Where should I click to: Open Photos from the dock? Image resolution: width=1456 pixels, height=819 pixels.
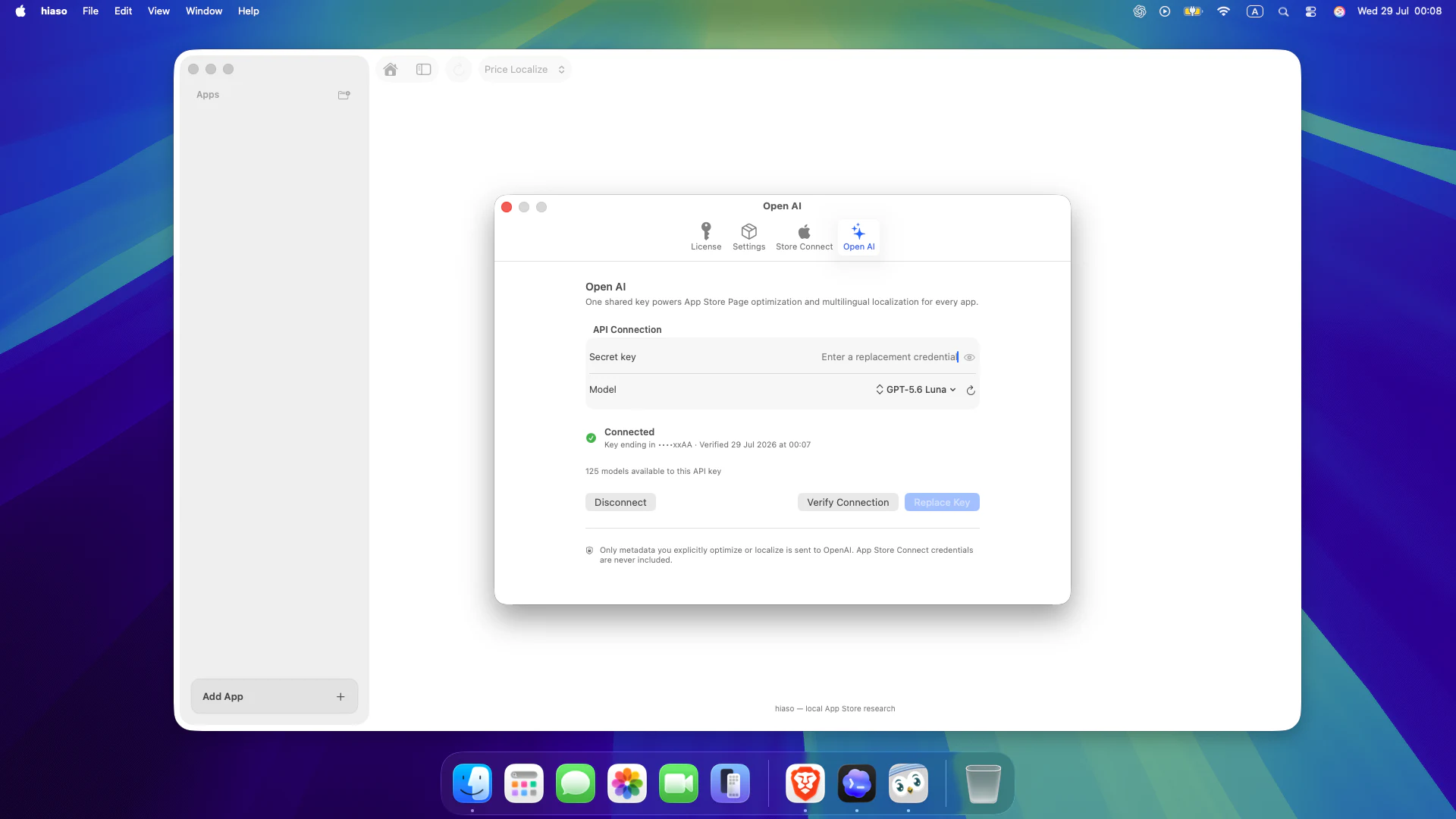(x=627, y=783)
